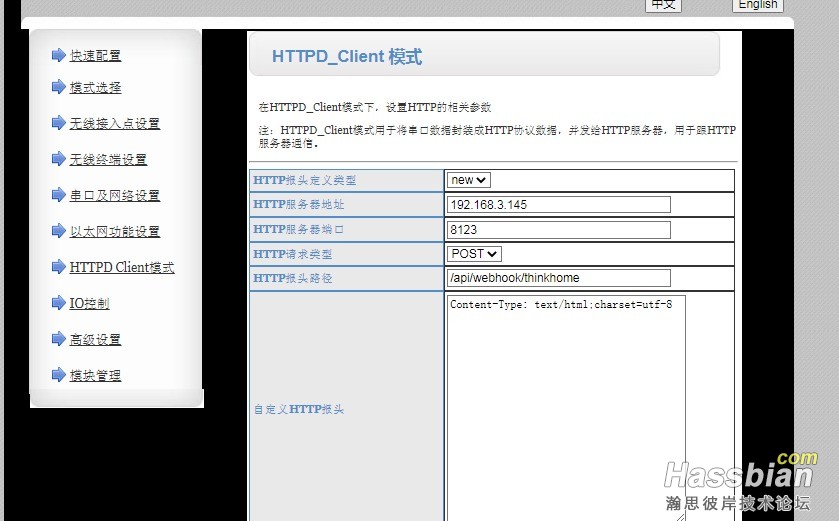Select the HTTPD Client模式 menu link
This screenshot has height=521, width=839.
122,267
